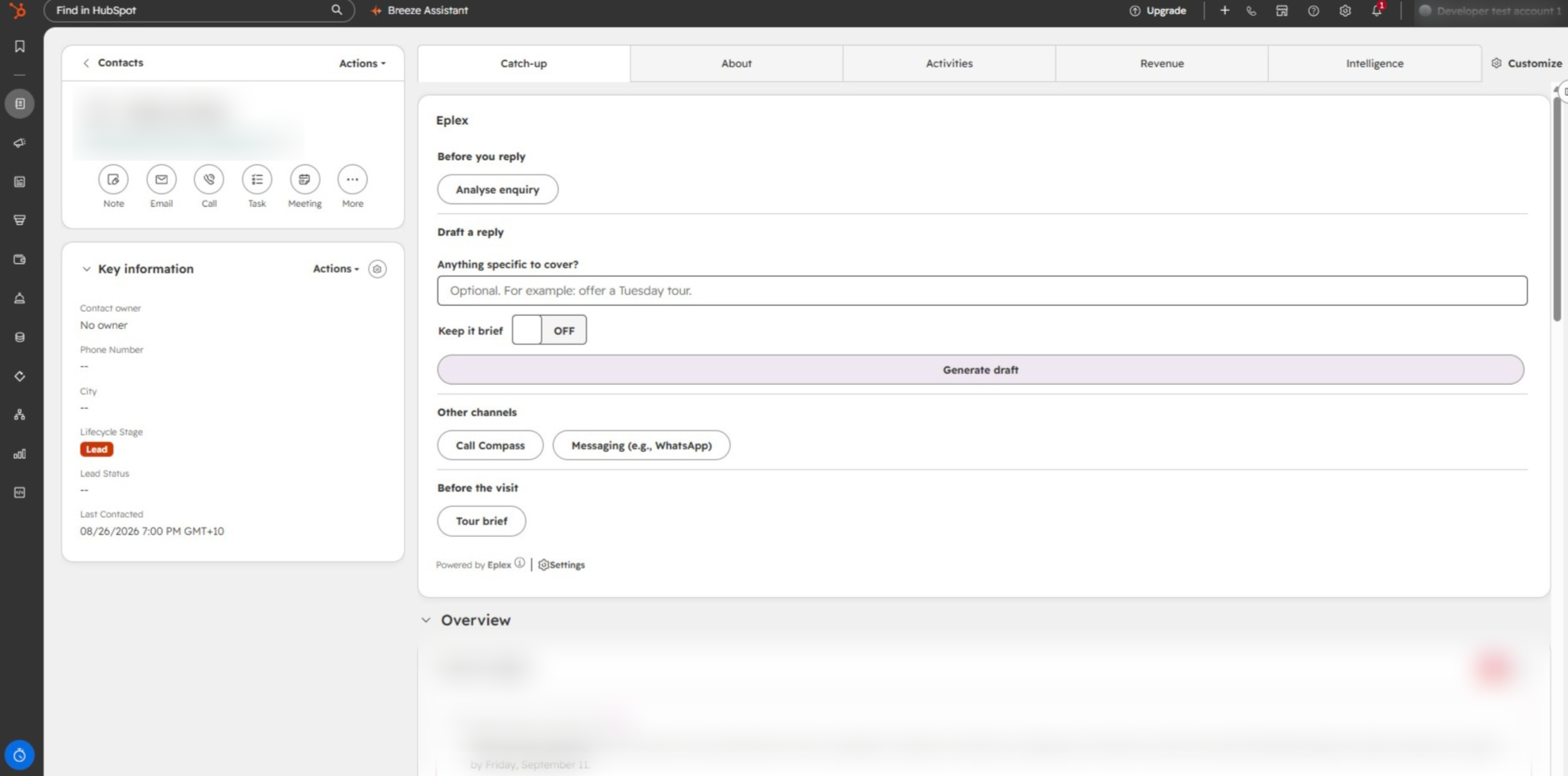Collapse the Key information section
Image resolution: width=1568 pixels, height=776 pixels.
point(87,268)
